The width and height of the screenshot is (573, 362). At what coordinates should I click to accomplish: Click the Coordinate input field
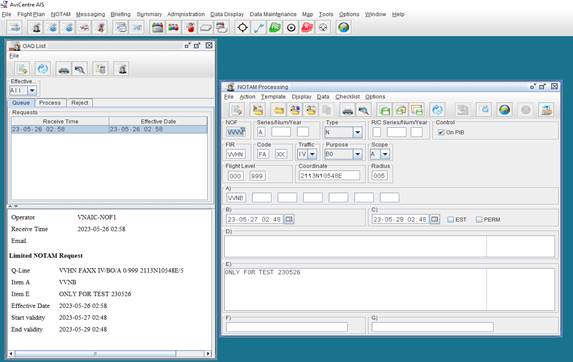tap(329, 176)
